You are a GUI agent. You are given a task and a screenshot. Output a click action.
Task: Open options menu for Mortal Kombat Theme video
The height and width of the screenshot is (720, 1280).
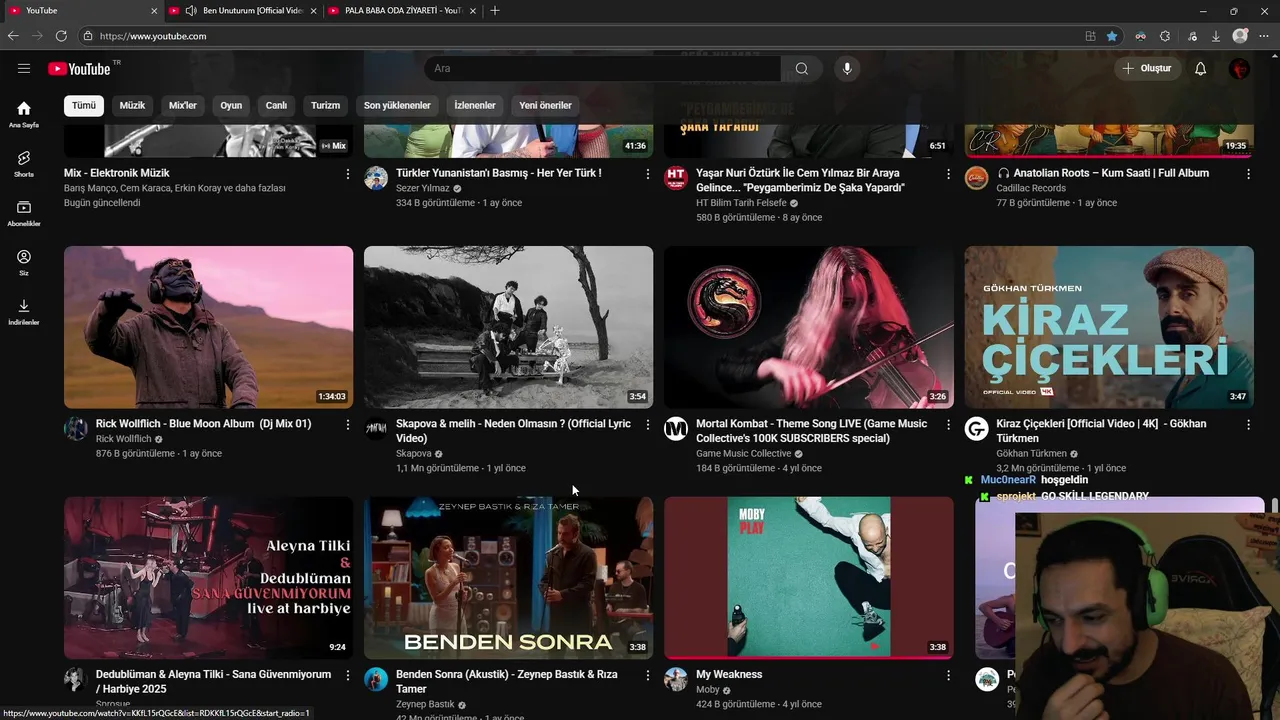948,425
